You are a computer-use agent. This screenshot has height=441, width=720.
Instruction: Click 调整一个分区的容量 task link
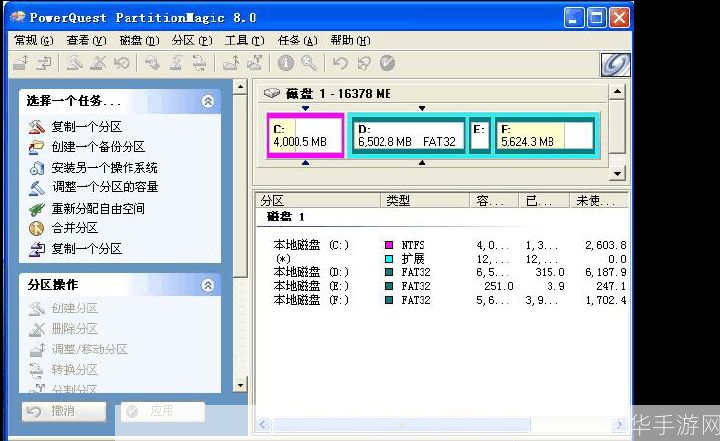pos(105,187)
